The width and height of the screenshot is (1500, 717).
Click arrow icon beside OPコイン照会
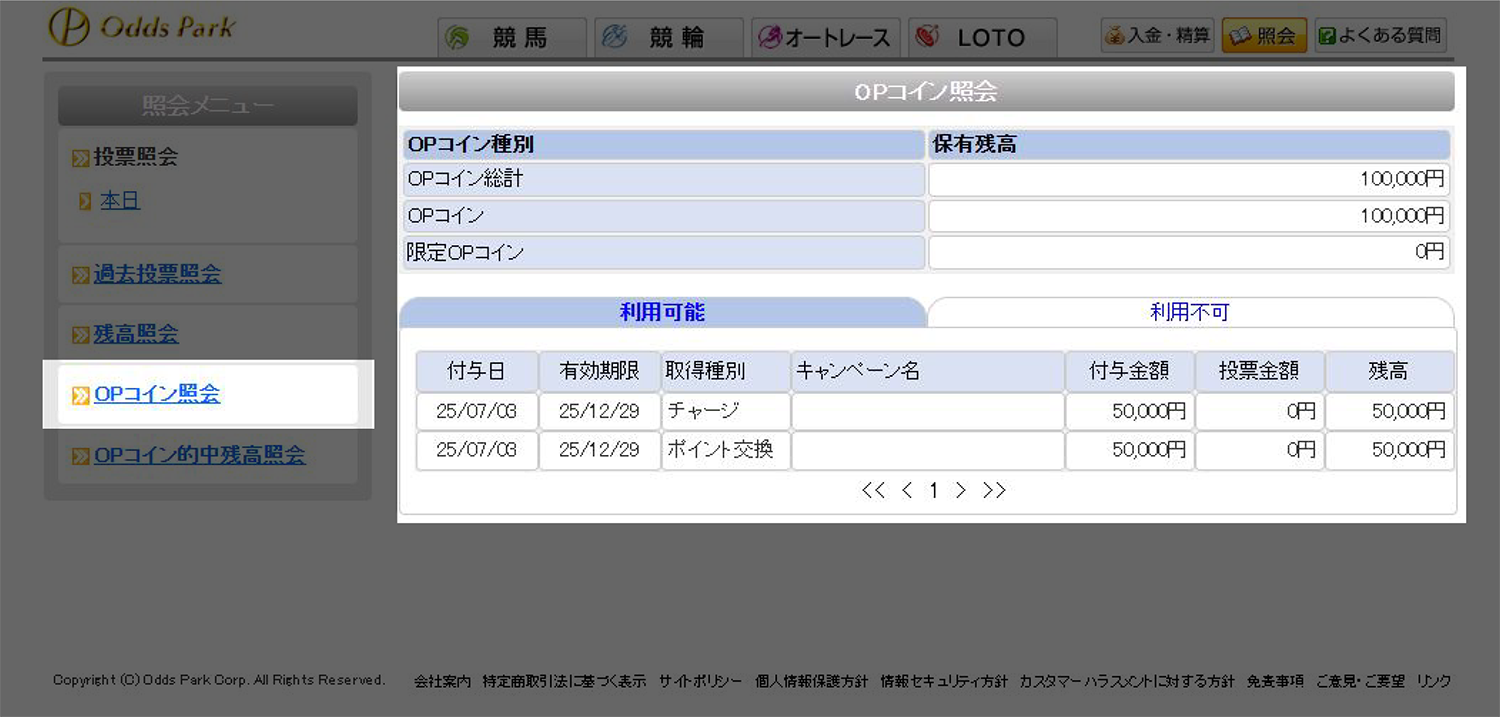(81, 396)
